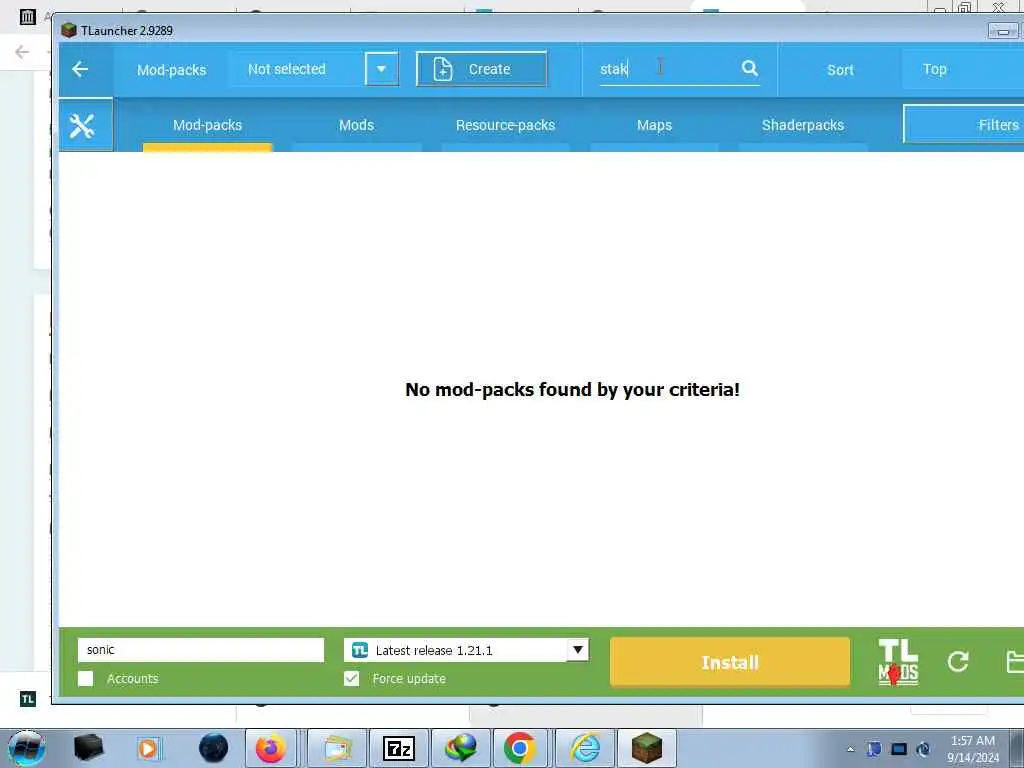Show hidden system tray icons arrow
The image size is (1024, 768).
pyautogui.click(x=850, y=749)
